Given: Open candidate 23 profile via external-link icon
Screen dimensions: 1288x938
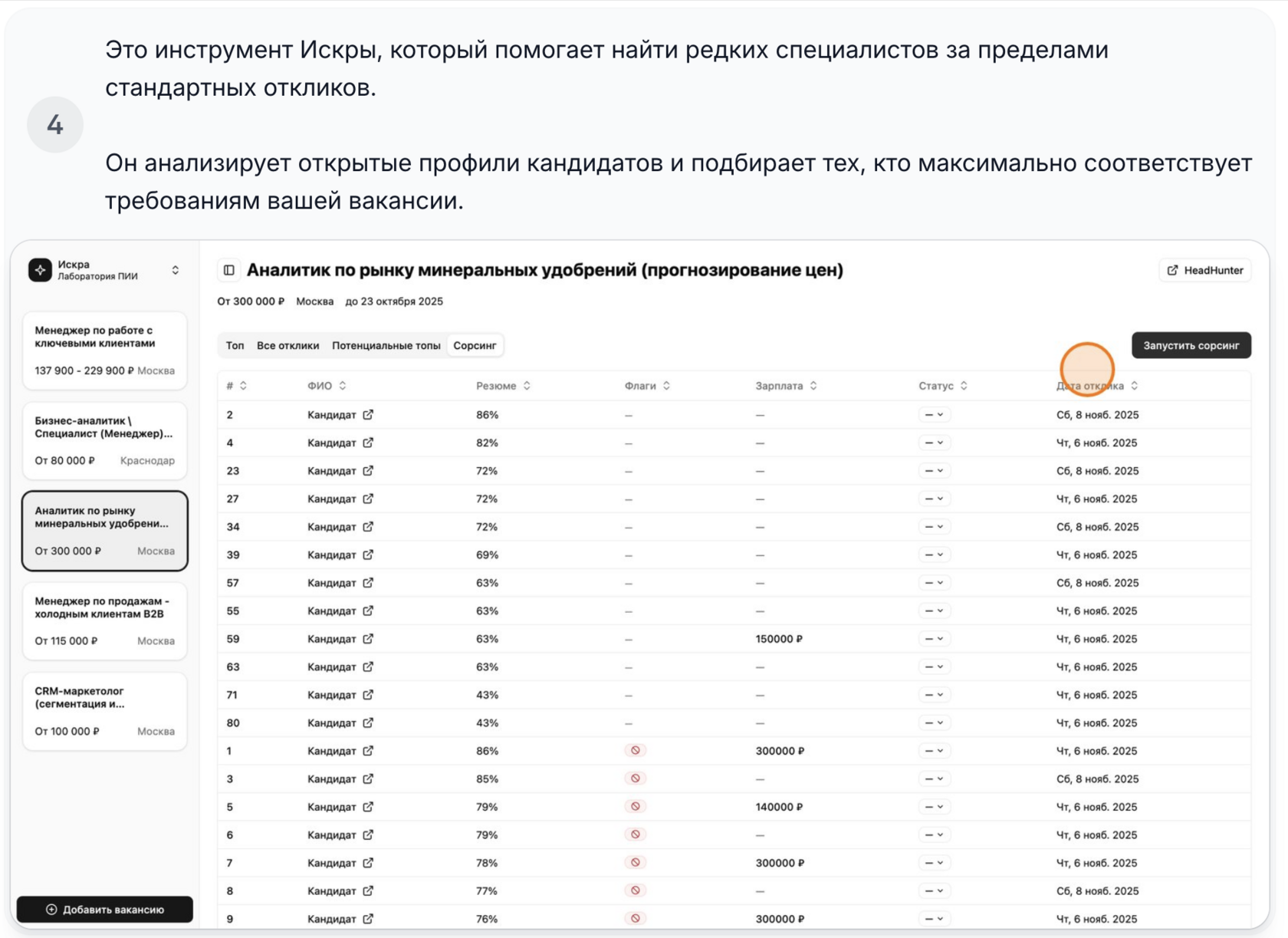Looking at the screenshot, I should (x=368, y=471).
